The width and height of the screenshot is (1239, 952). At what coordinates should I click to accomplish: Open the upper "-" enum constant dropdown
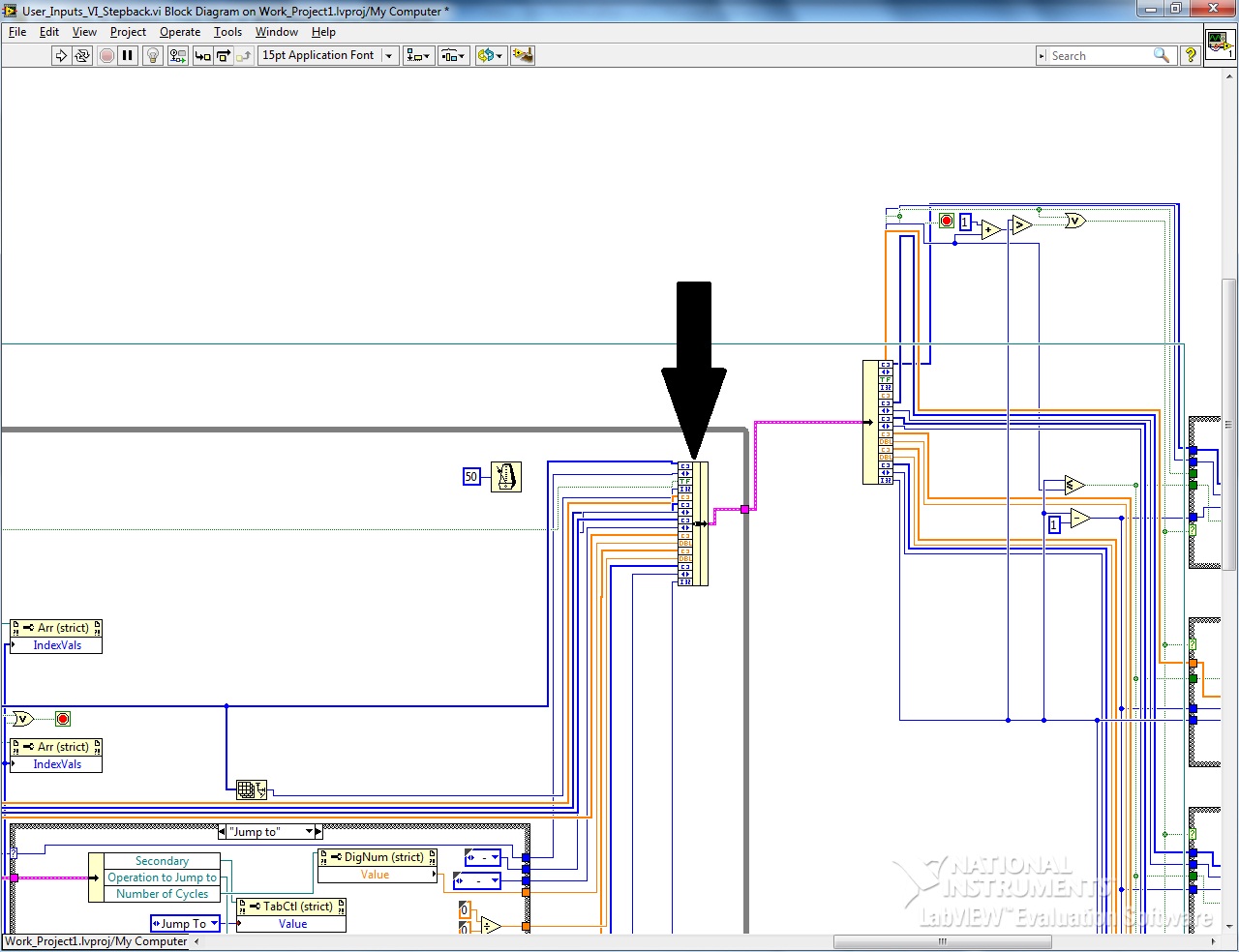494,857
